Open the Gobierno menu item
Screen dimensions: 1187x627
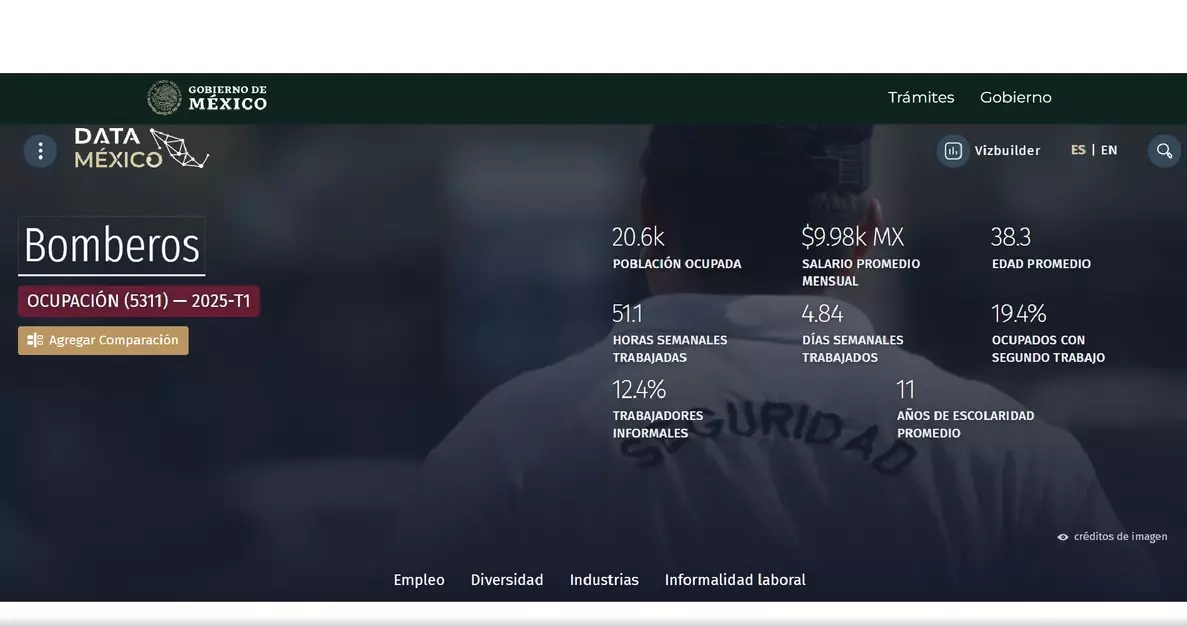tap(1016, 98)
